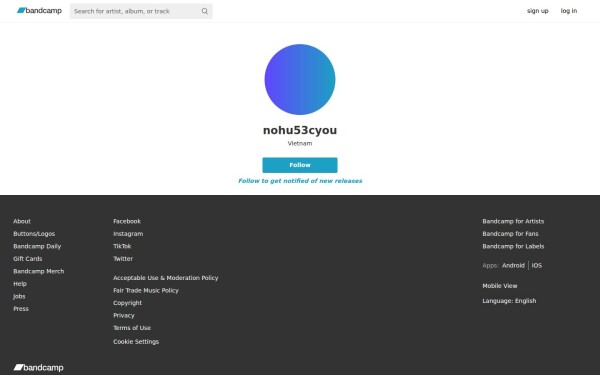The width and height of the screenshot is (600, 375).
Task: Visit the Instagram footer link
Action: pyautogui.click(x=128, y=234)
